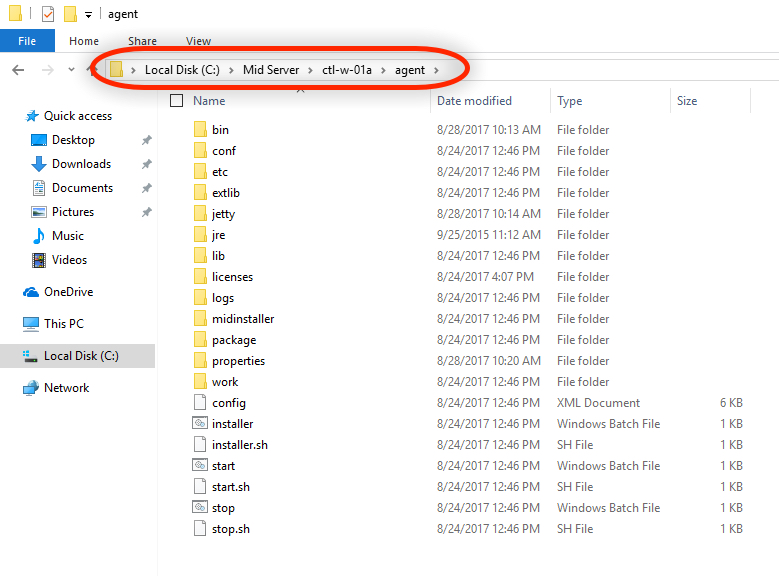The width and height of the screenshot is (779, 576).
Task: Click the Network icon in navigation pane
Action: click(30, 388)
